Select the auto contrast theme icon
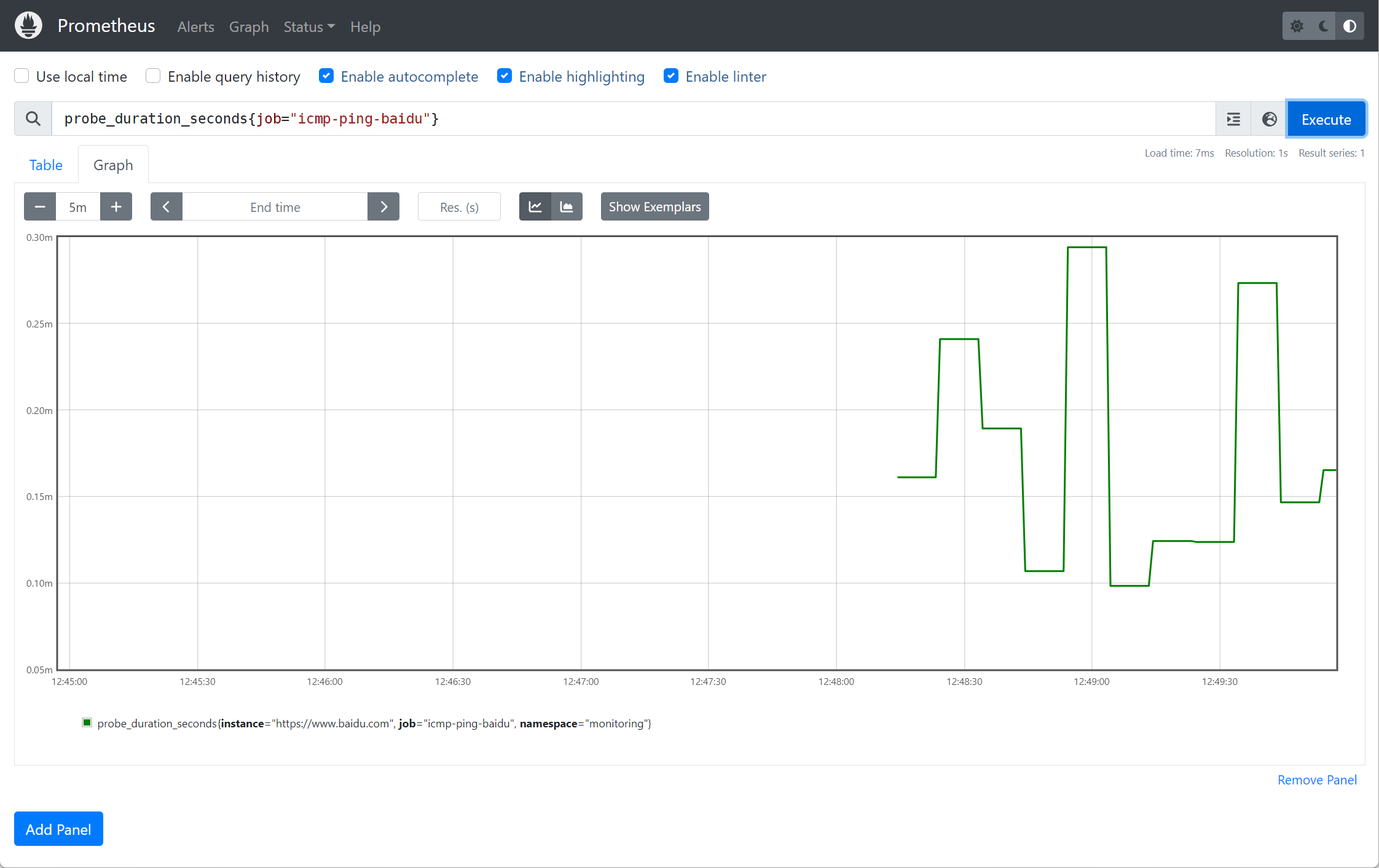This screenshot has height=868, width=1379. coord(1350,26)
